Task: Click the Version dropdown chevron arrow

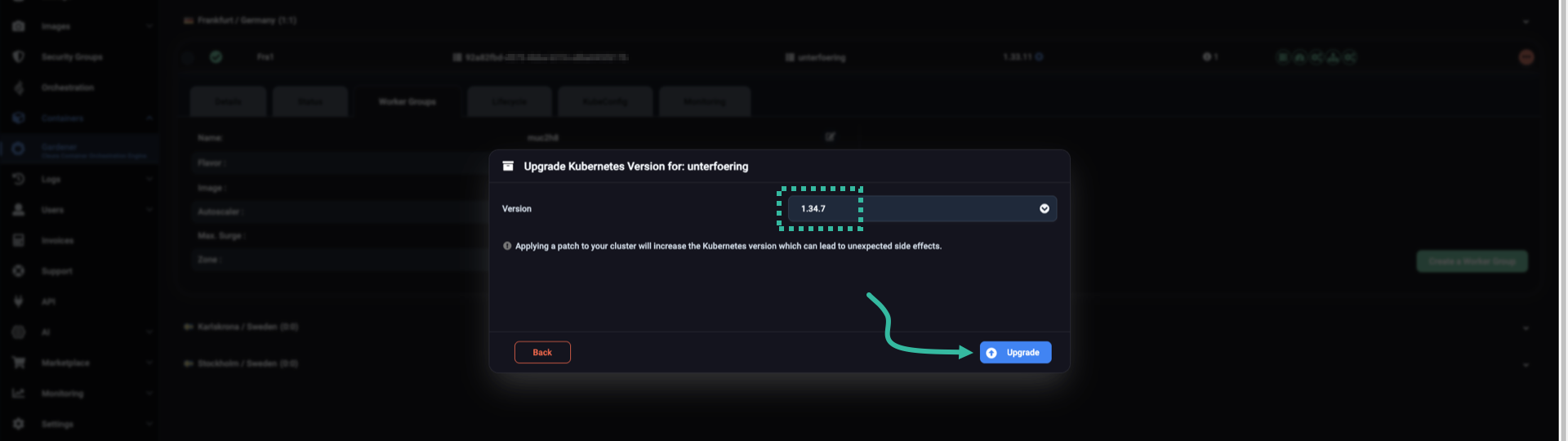Action: coord(1044,209)
